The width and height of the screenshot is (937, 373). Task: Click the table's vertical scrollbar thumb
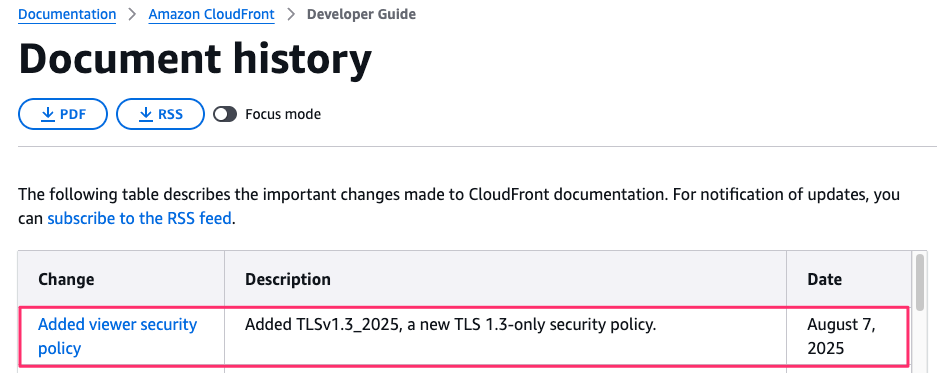[920, 281]
